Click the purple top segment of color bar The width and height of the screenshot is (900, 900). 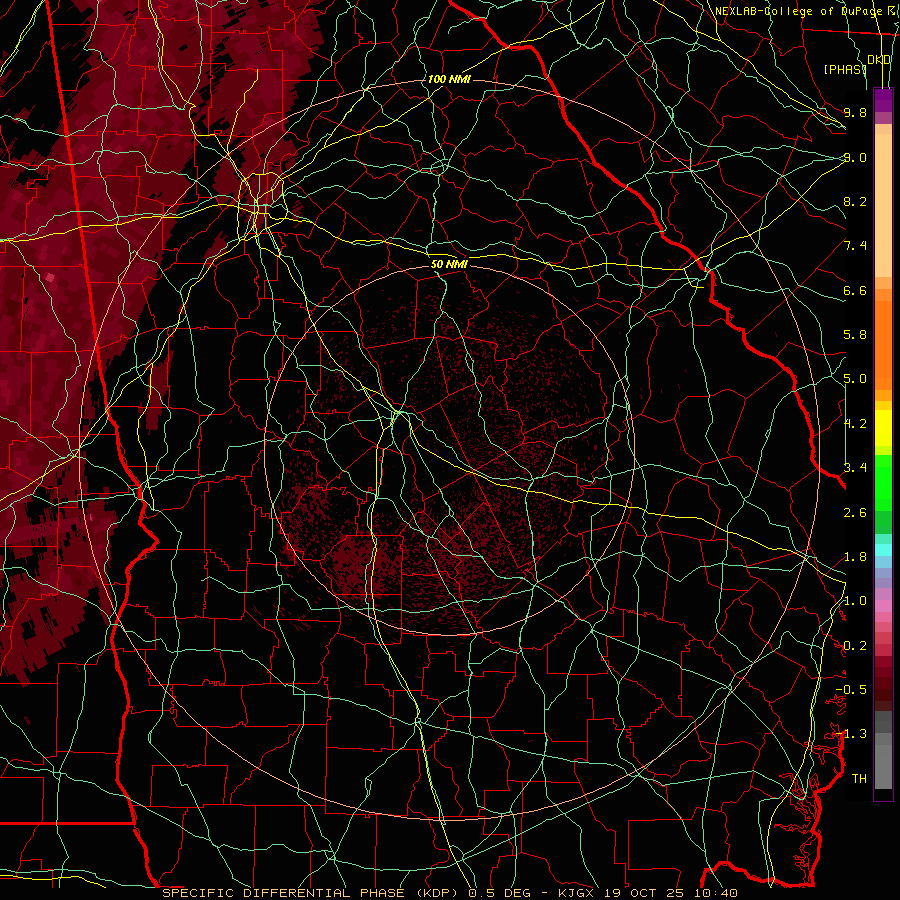click(883, 100)
